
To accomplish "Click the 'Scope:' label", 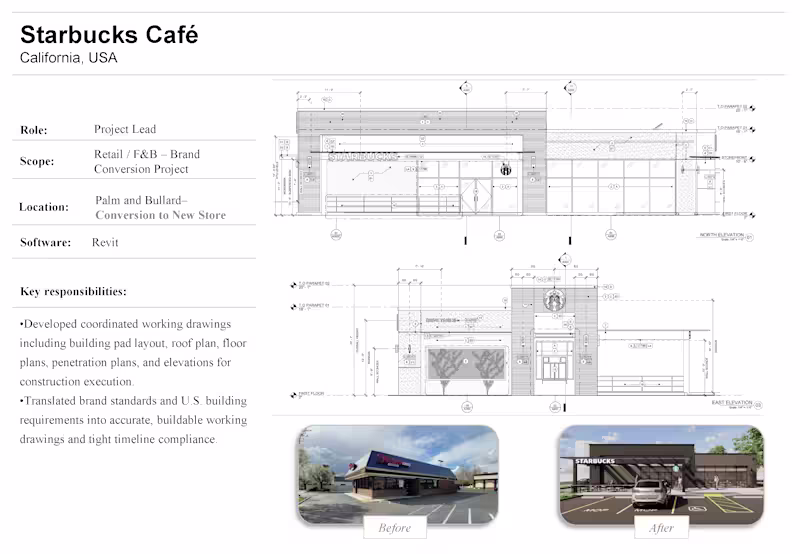I will point(37,161).
